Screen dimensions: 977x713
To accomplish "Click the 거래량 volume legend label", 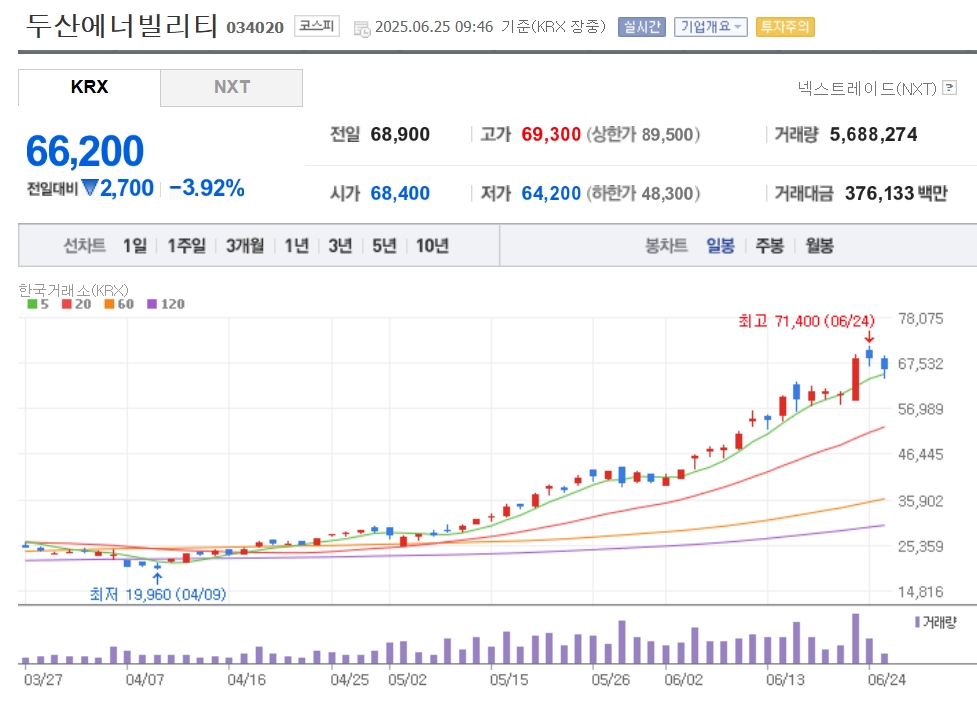I will pyautogui.click(x=935, y=622).
